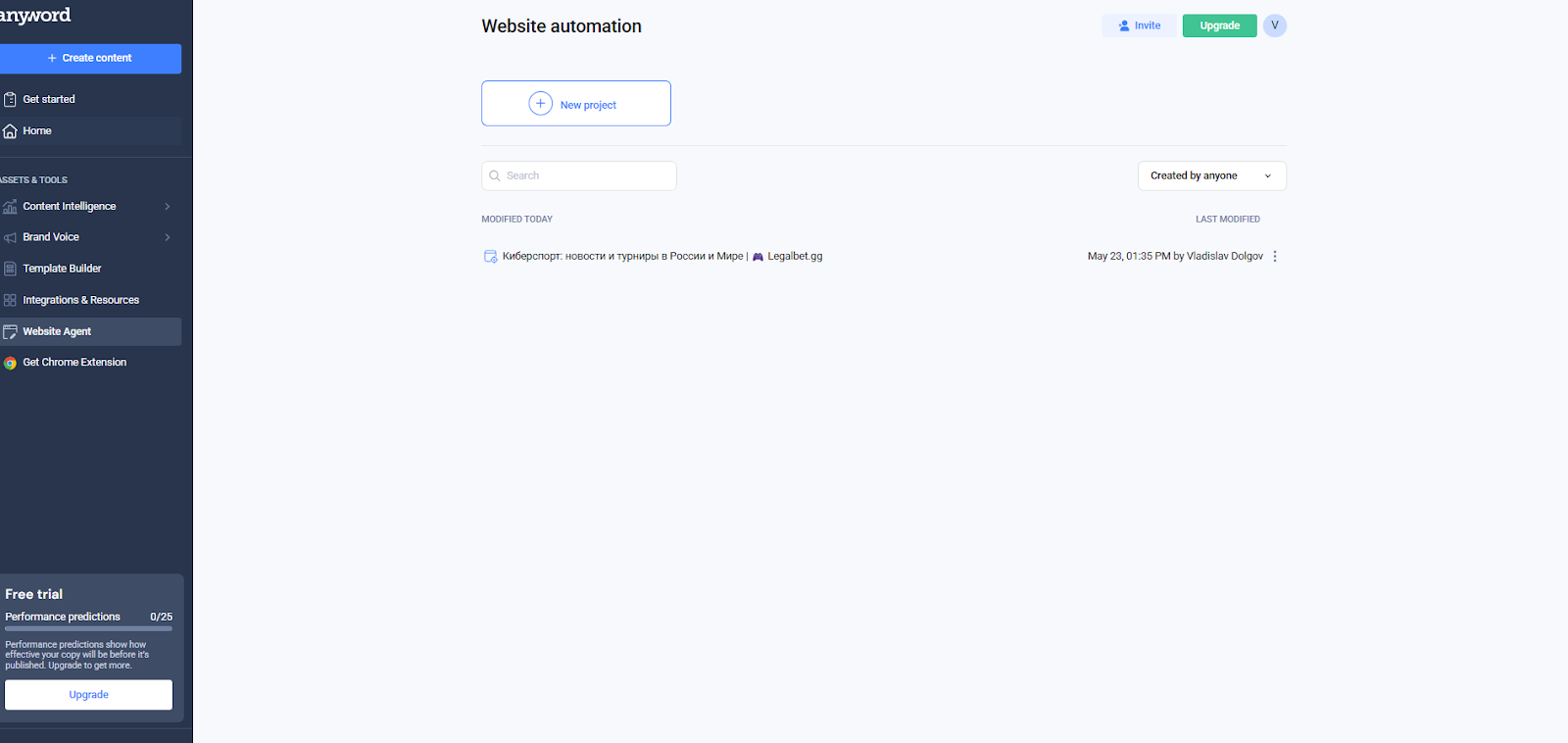Image resolution: width=1568 pixels, height=743 pixels.
Task: Sort by LAST MODIFIED column header
Action: 1227,220
